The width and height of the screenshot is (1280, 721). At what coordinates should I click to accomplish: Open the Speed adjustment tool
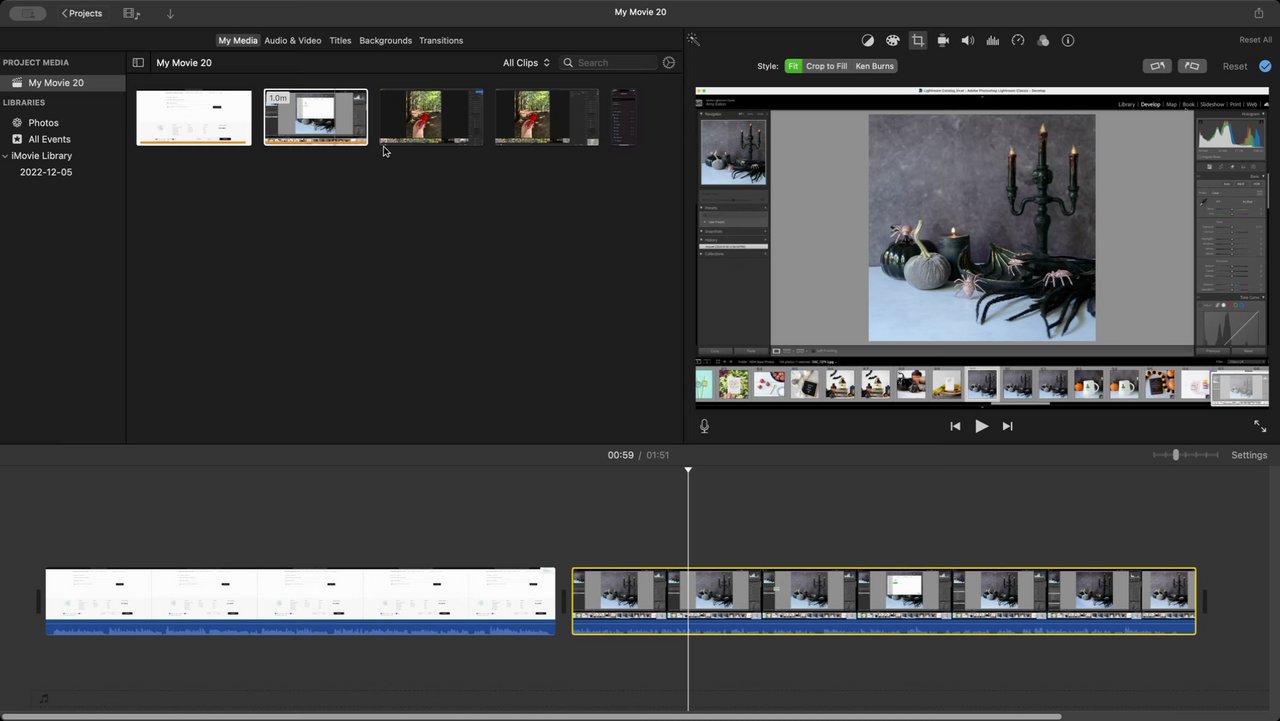pyautogui.click(x=1018, y=41)
